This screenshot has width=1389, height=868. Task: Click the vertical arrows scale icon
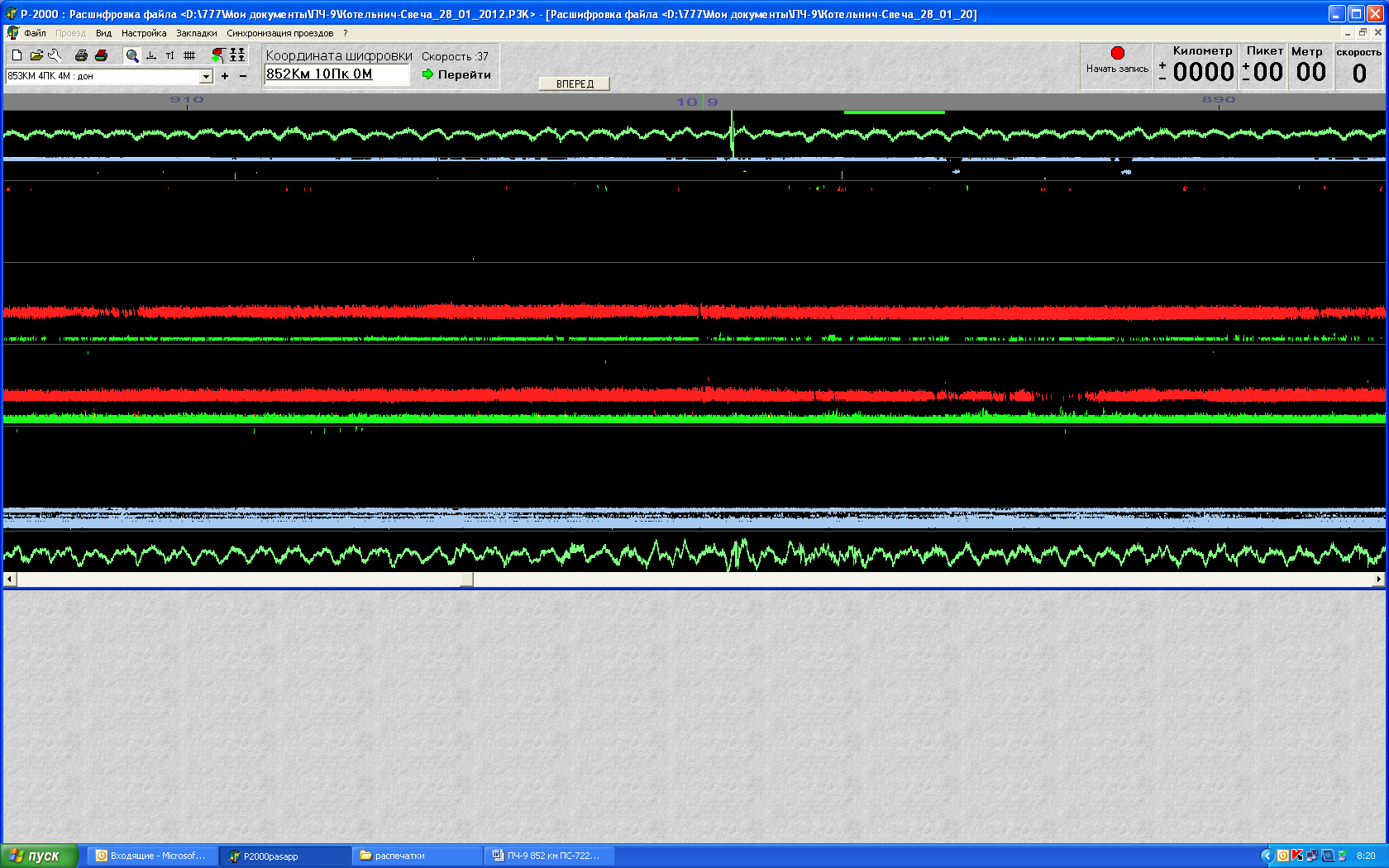pos(169,55)
